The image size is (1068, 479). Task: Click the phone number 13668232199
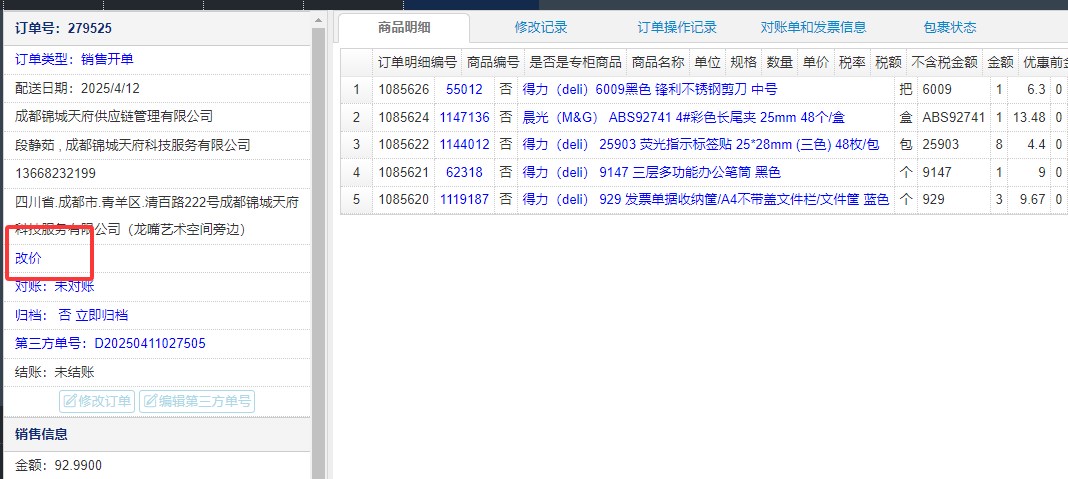click(55, 173)
